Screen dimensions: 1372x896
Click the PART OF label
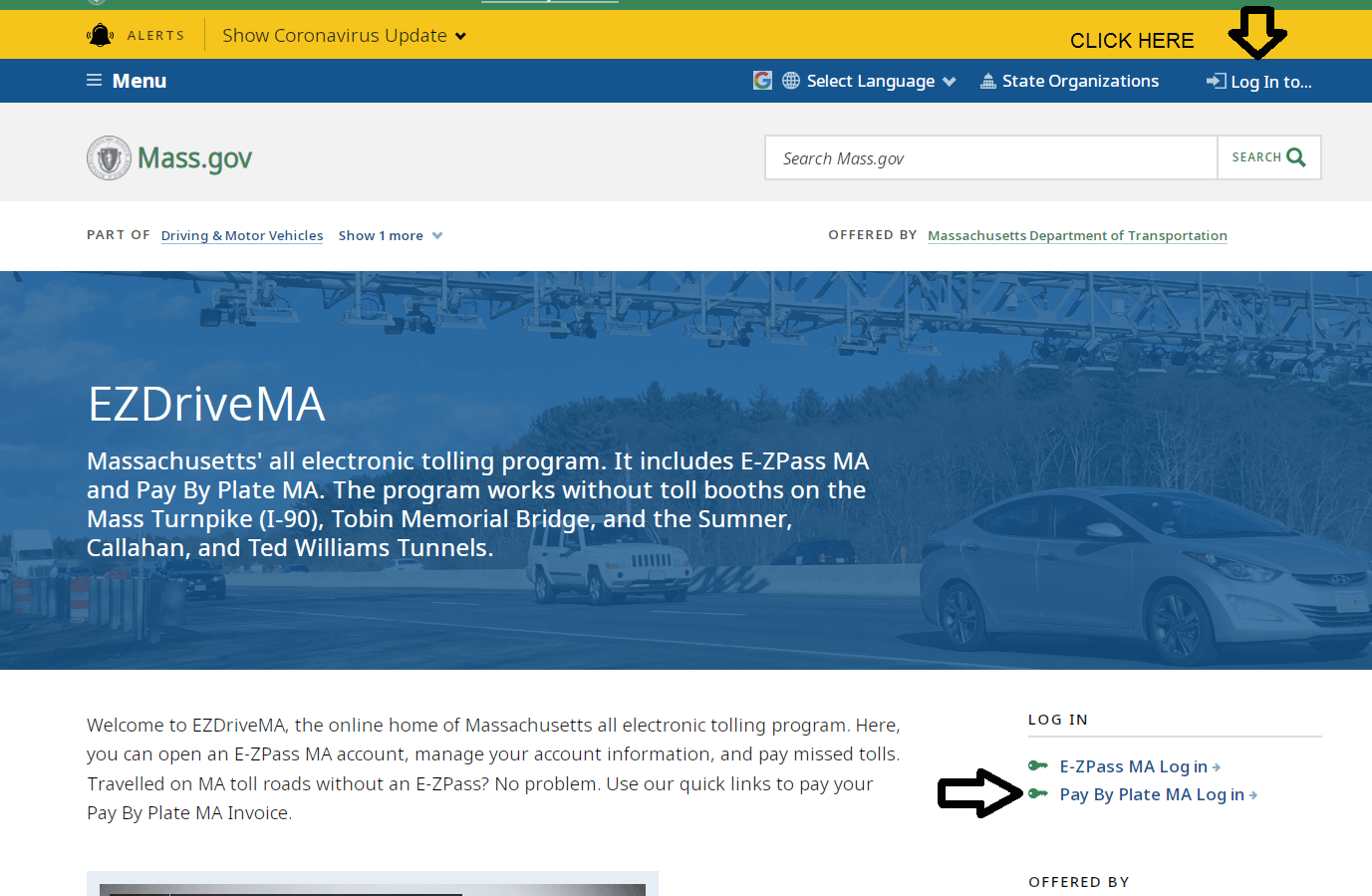click(119, 235)
